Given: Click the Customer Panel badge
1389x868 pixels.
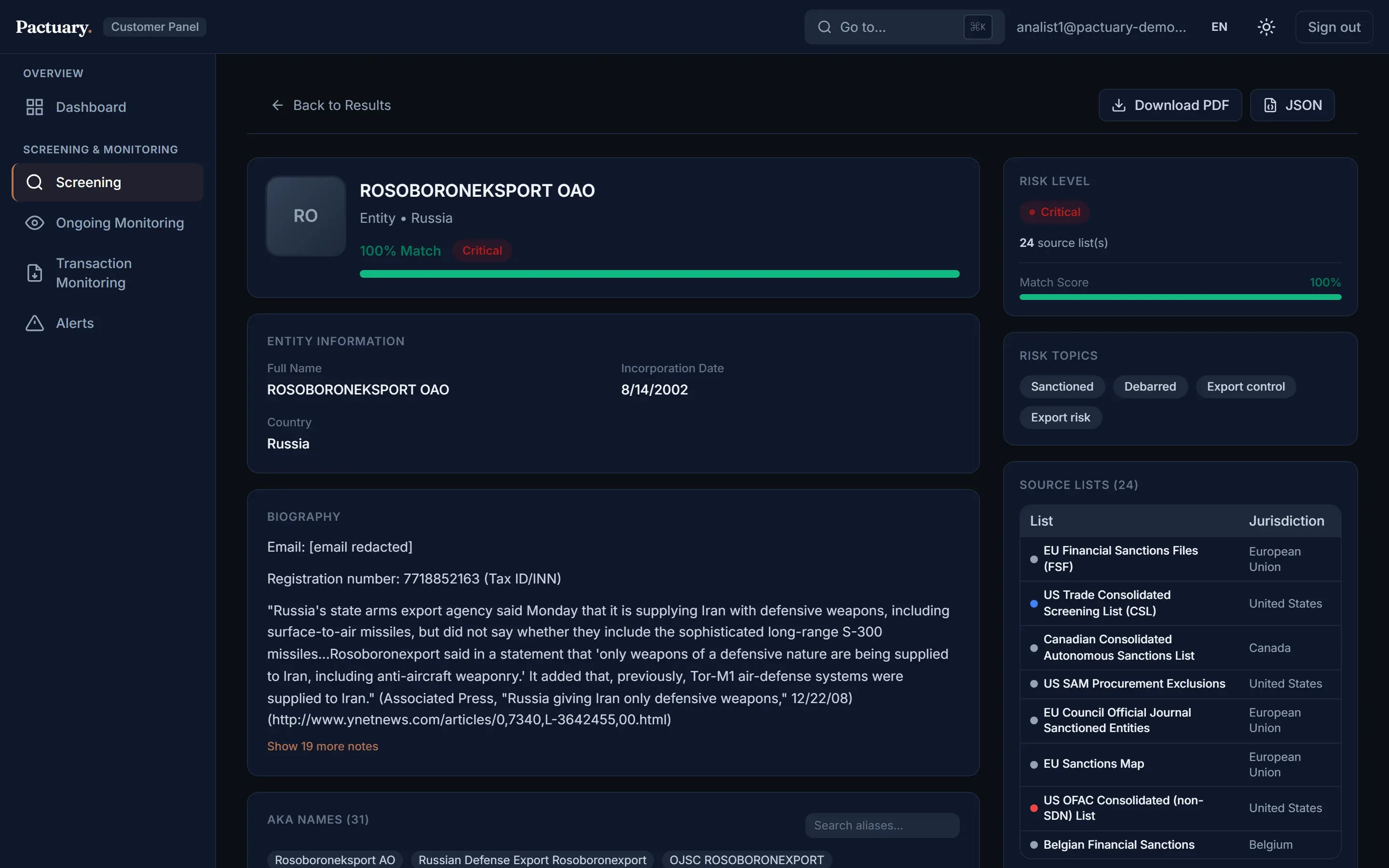Looking at the screenshot, I should [154, 27].
